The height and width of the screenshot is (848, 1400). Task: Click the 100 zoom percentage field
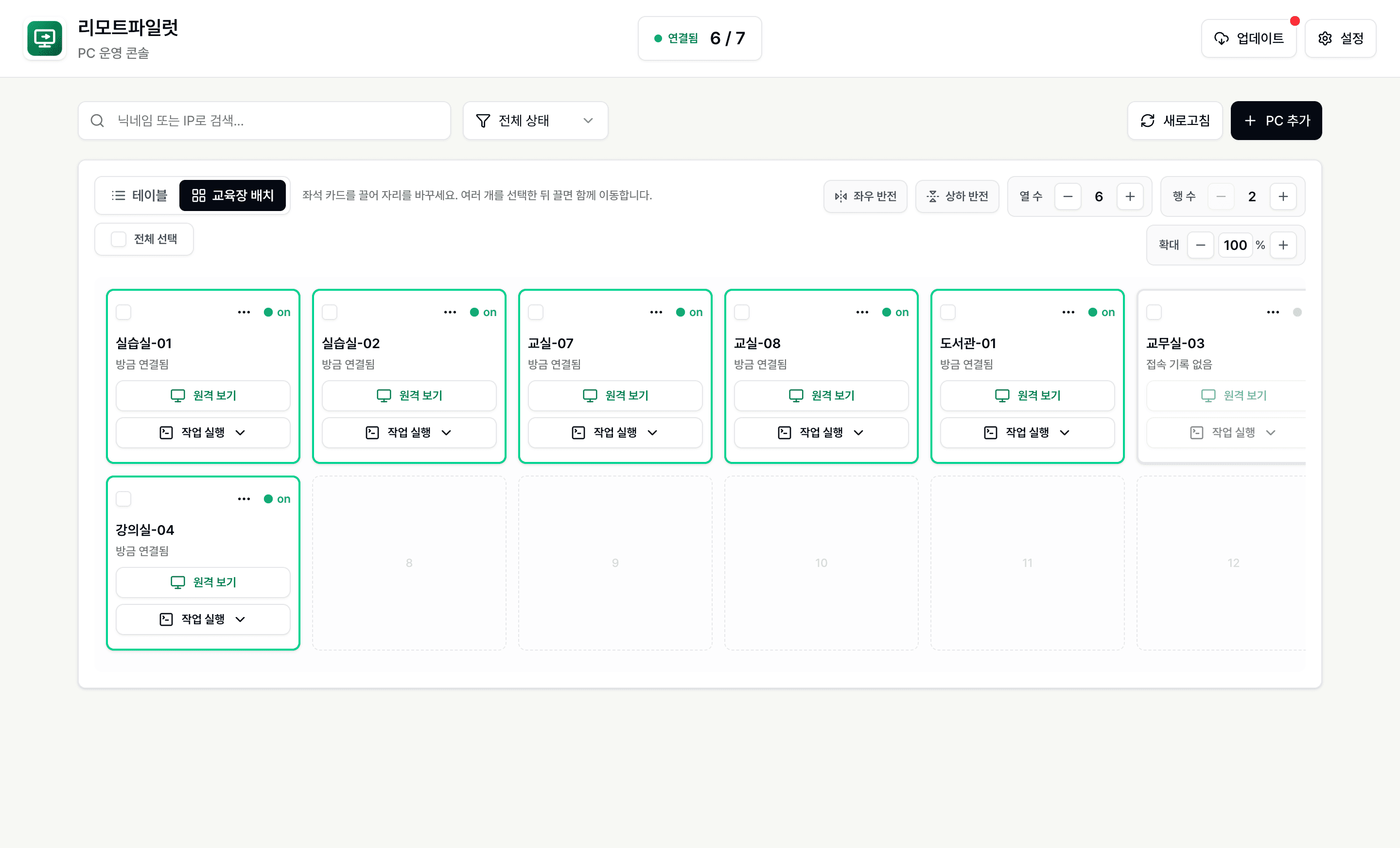(1235, 245)
